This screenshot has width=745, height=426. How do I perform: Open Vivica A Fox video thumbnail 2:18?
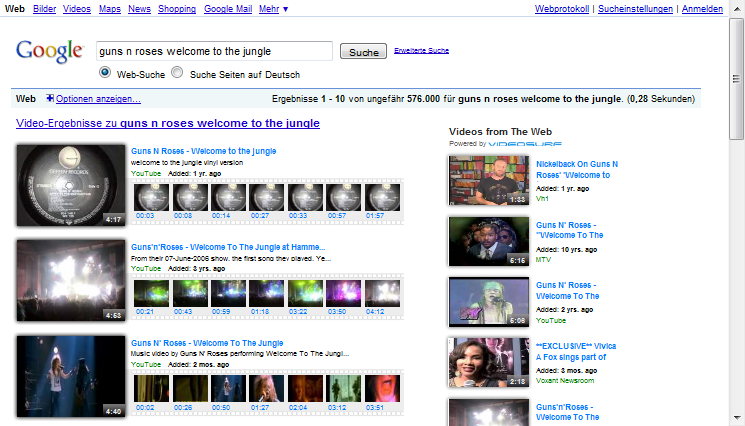tap(488, 362)
